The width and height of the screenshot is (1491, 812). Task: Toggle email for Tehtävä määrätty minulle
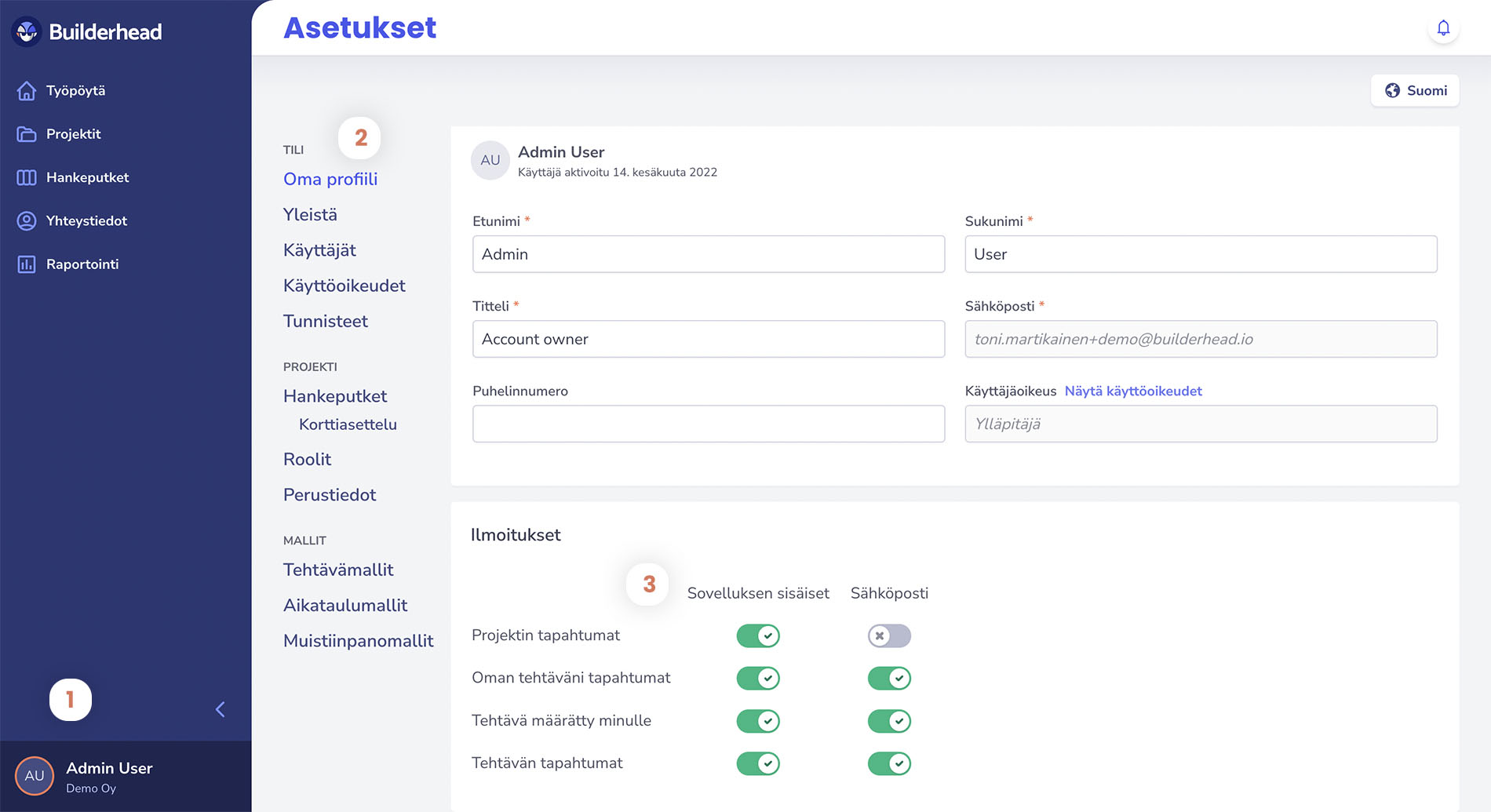pyautogui.click(x=888, y=721)
